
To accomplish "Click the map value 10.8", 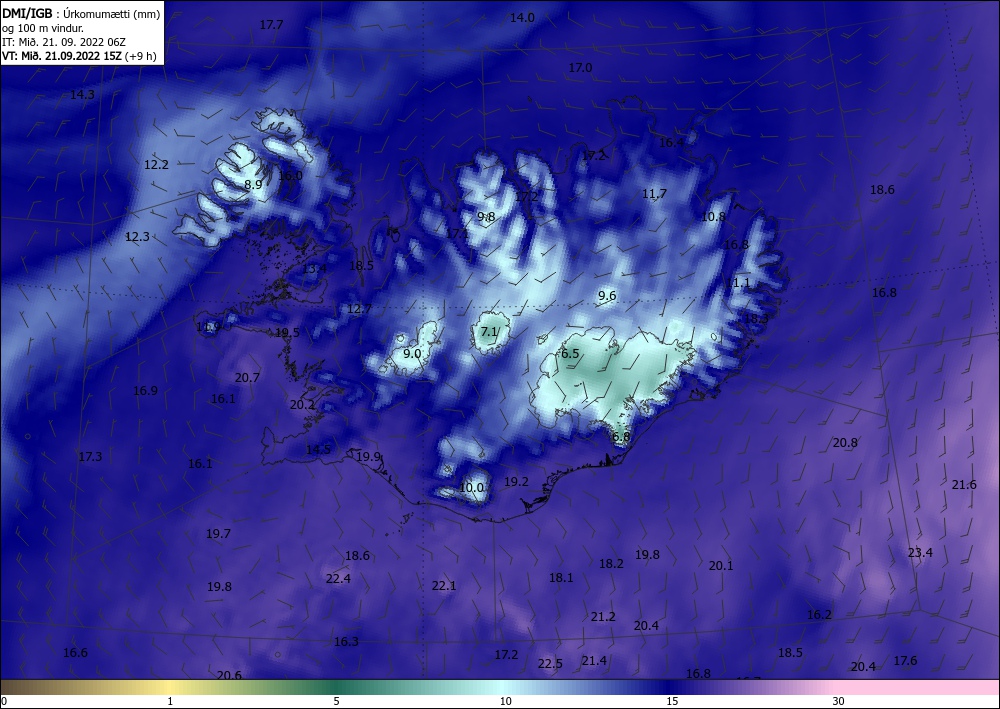I will [713, 217].
